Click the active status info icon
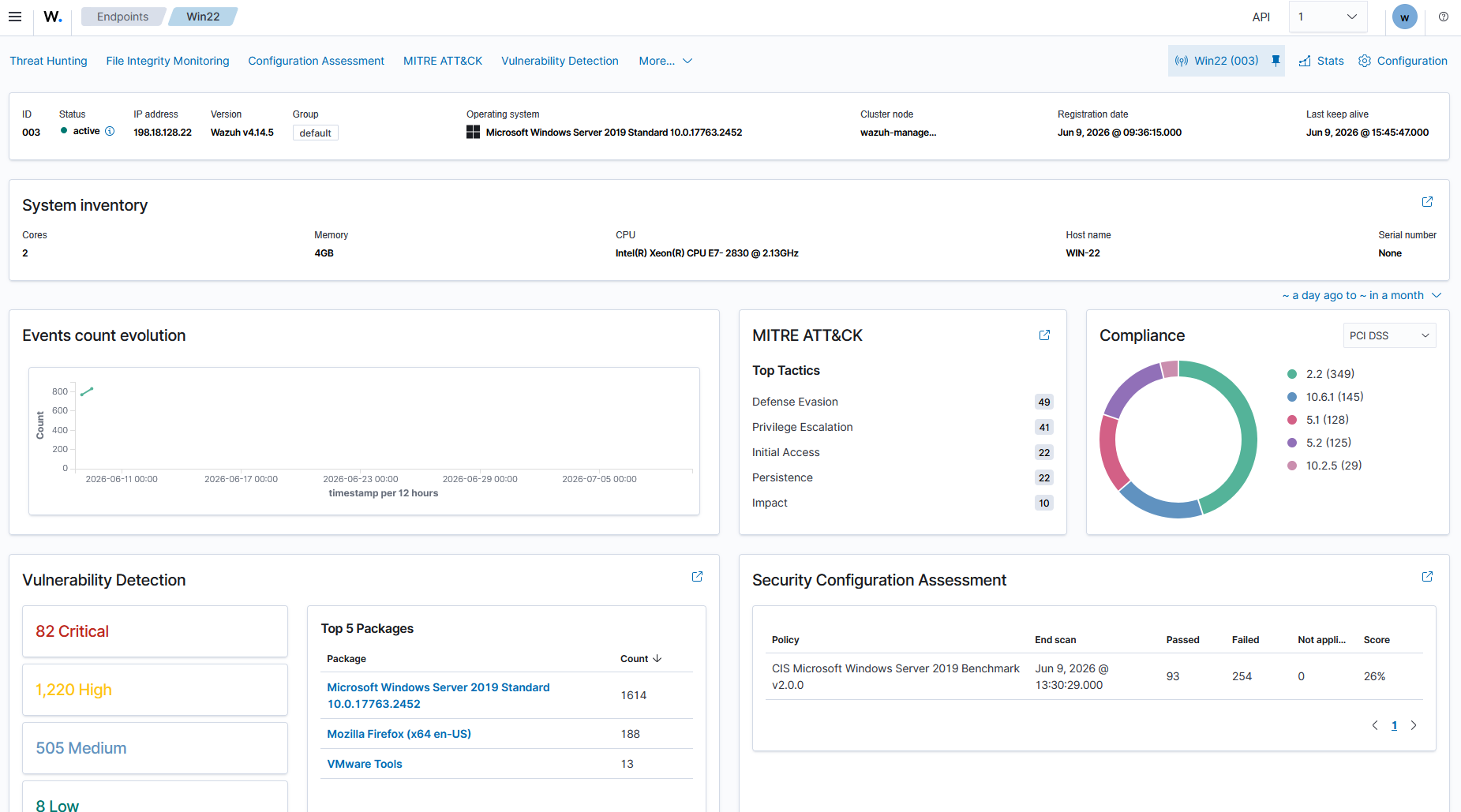Image resolution: width=1461 pixels, height=812 pixels. tap(110, 131)
